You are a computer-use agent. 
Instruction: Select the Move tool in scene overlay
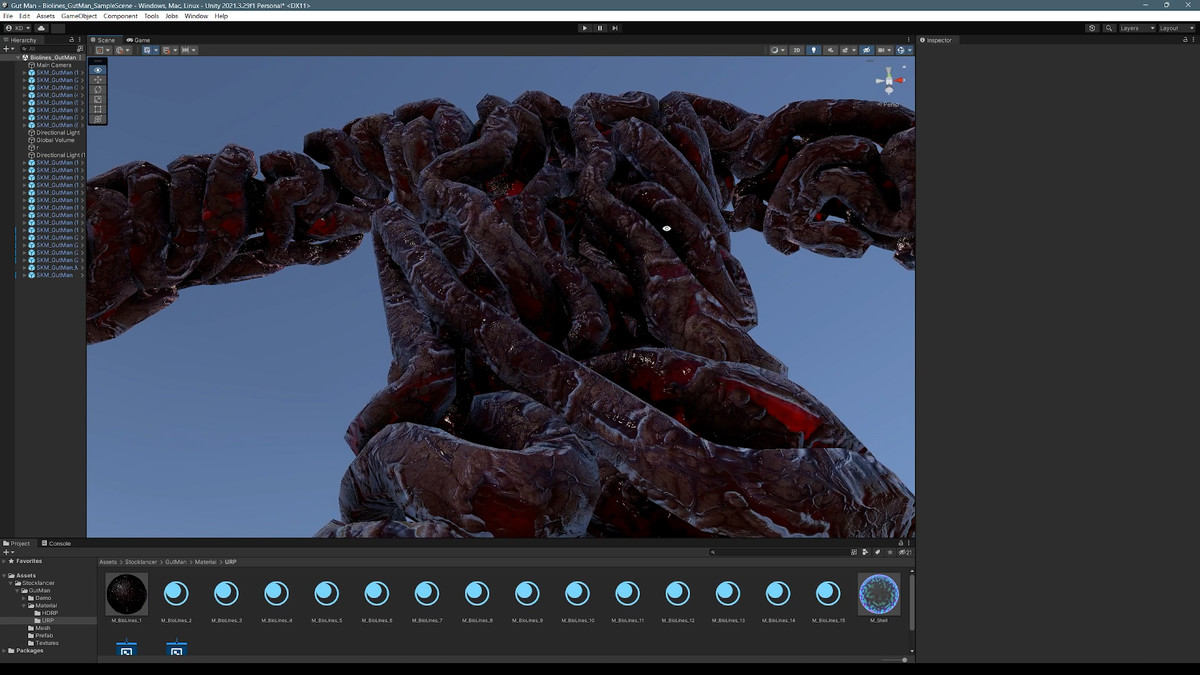click(x=97, y=80)
